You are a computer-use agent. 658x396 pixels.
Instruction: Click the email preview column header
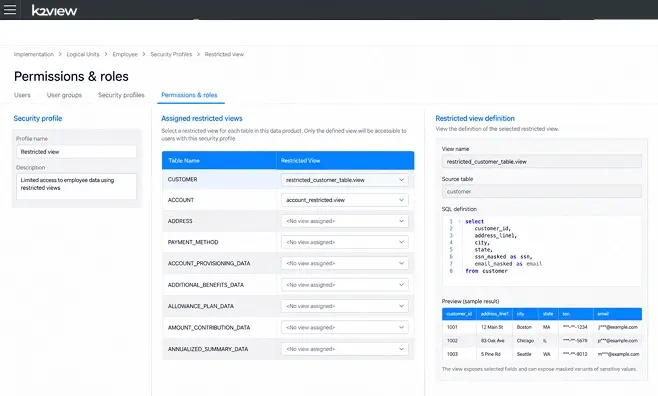[617, 314]
